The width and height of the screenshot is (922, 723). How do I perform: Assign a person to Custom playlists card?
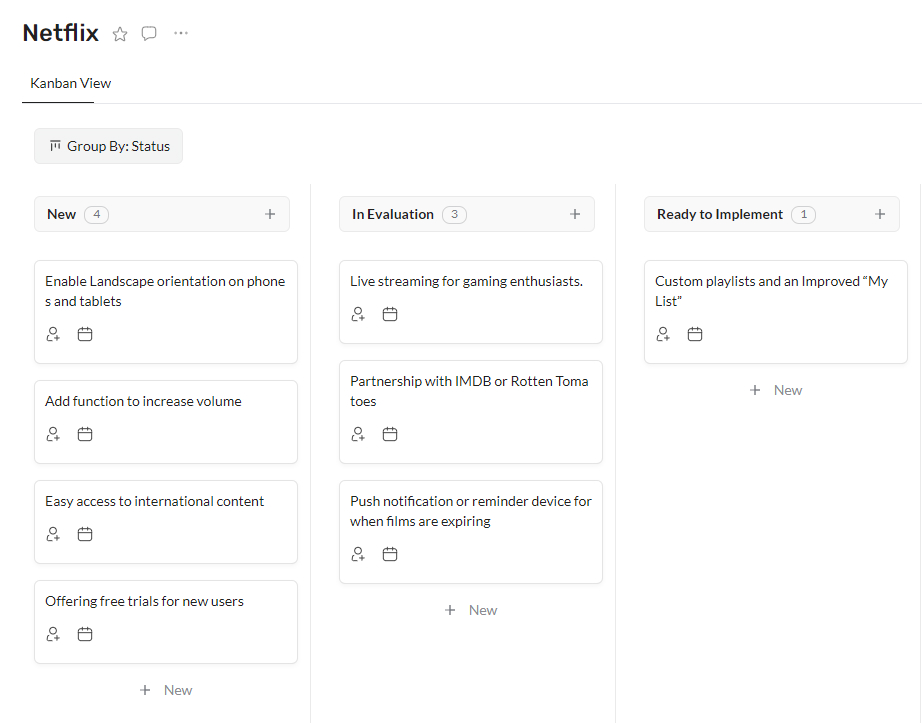pos(663,334)
